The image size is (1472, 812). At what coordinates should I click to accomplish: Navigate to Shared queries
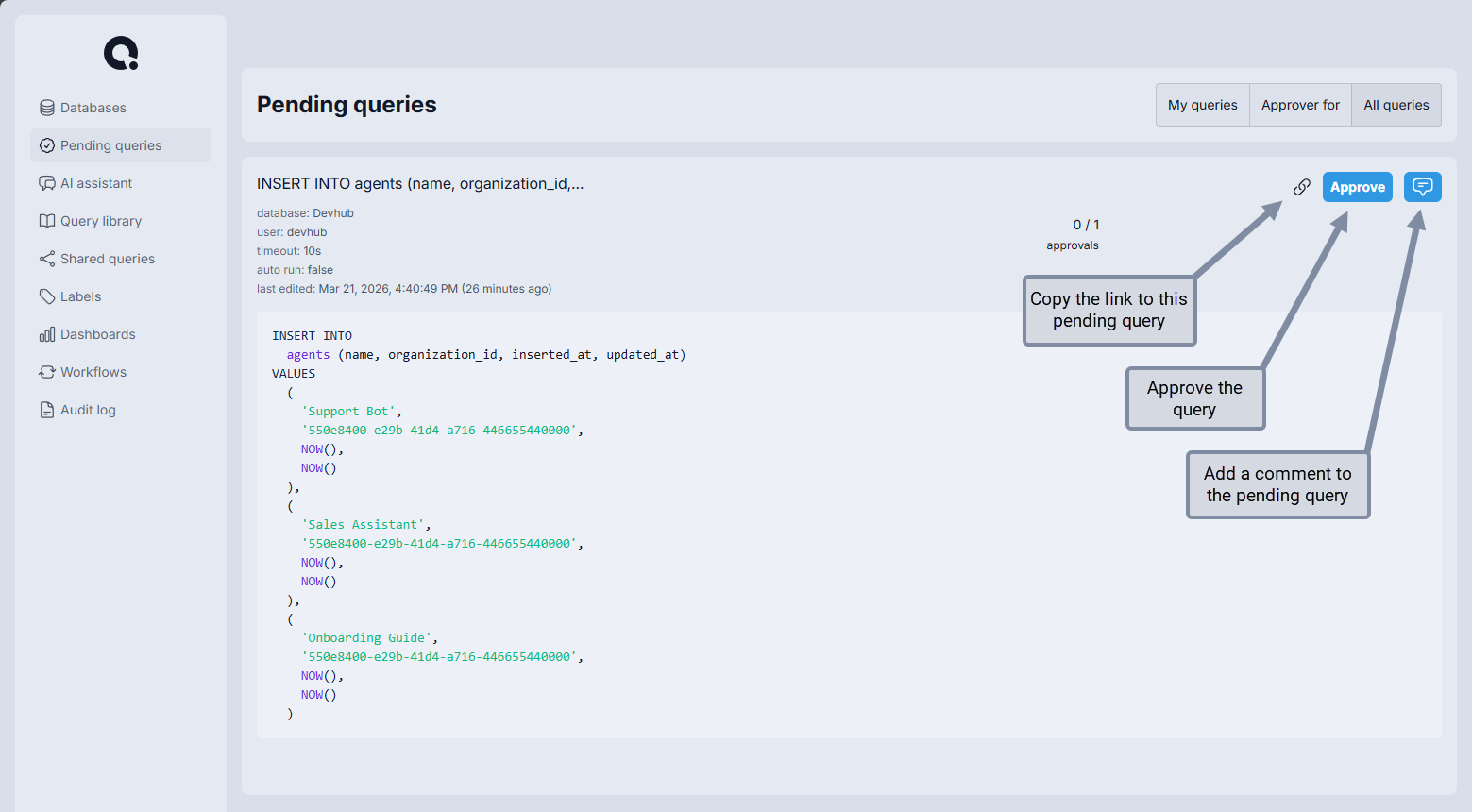pyautogui.click(x=121, y=259)
